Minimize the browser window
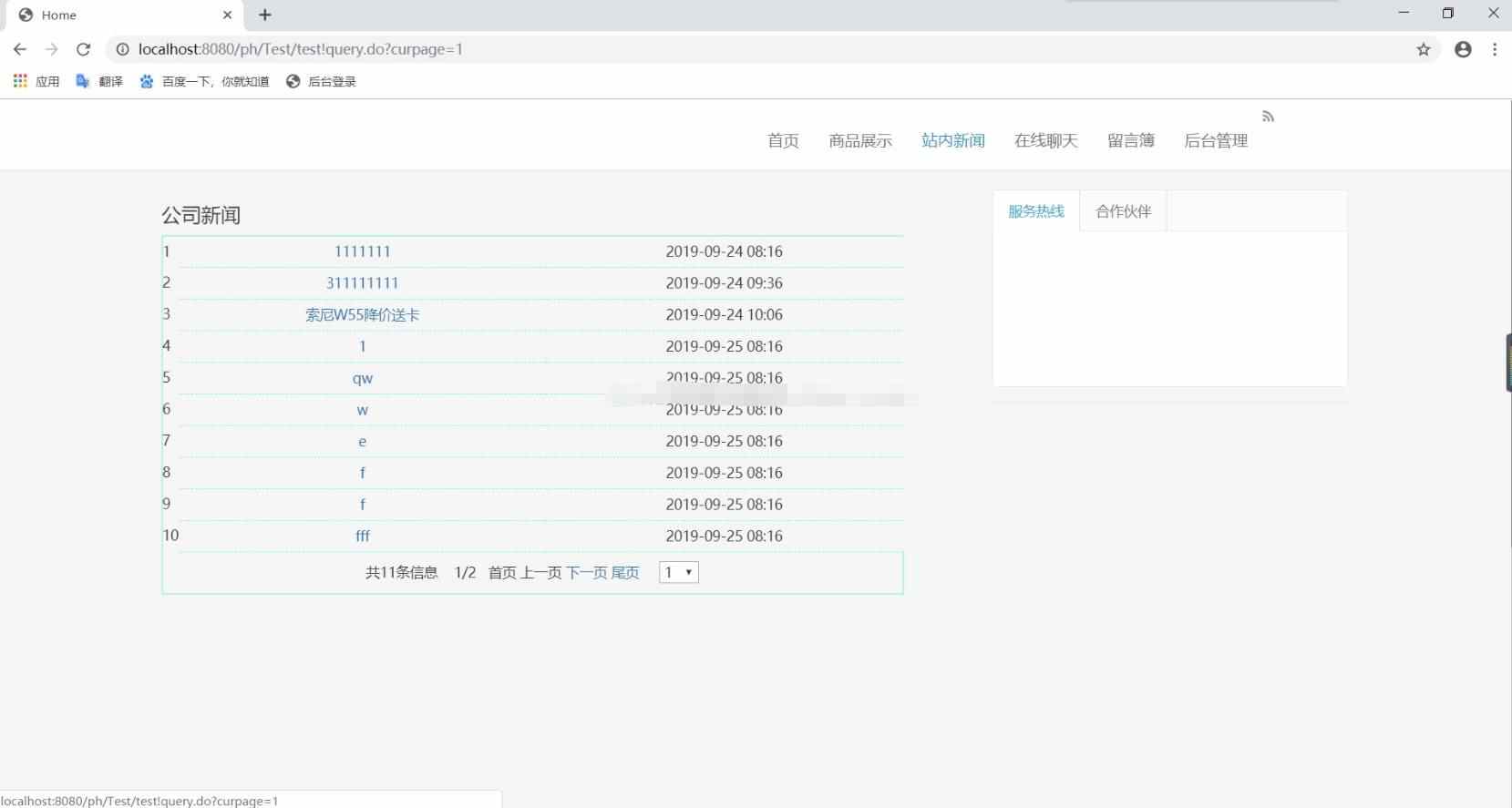Image resolution: width=1512 pixels, height=808 pixels. (x=1404, y=13)
